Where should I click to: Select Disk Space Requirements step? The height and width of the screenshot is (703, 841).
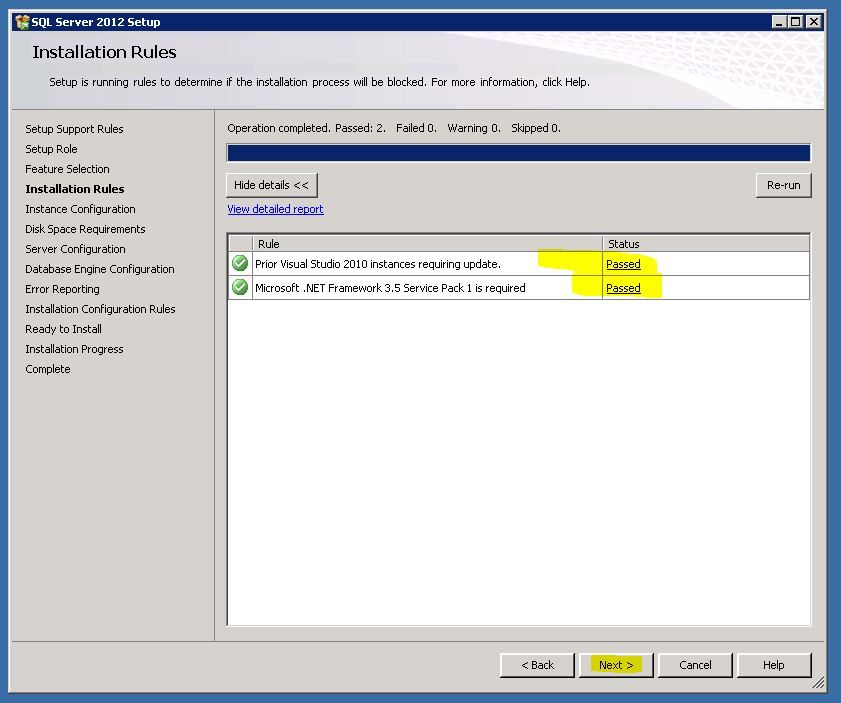pos(85,229)
